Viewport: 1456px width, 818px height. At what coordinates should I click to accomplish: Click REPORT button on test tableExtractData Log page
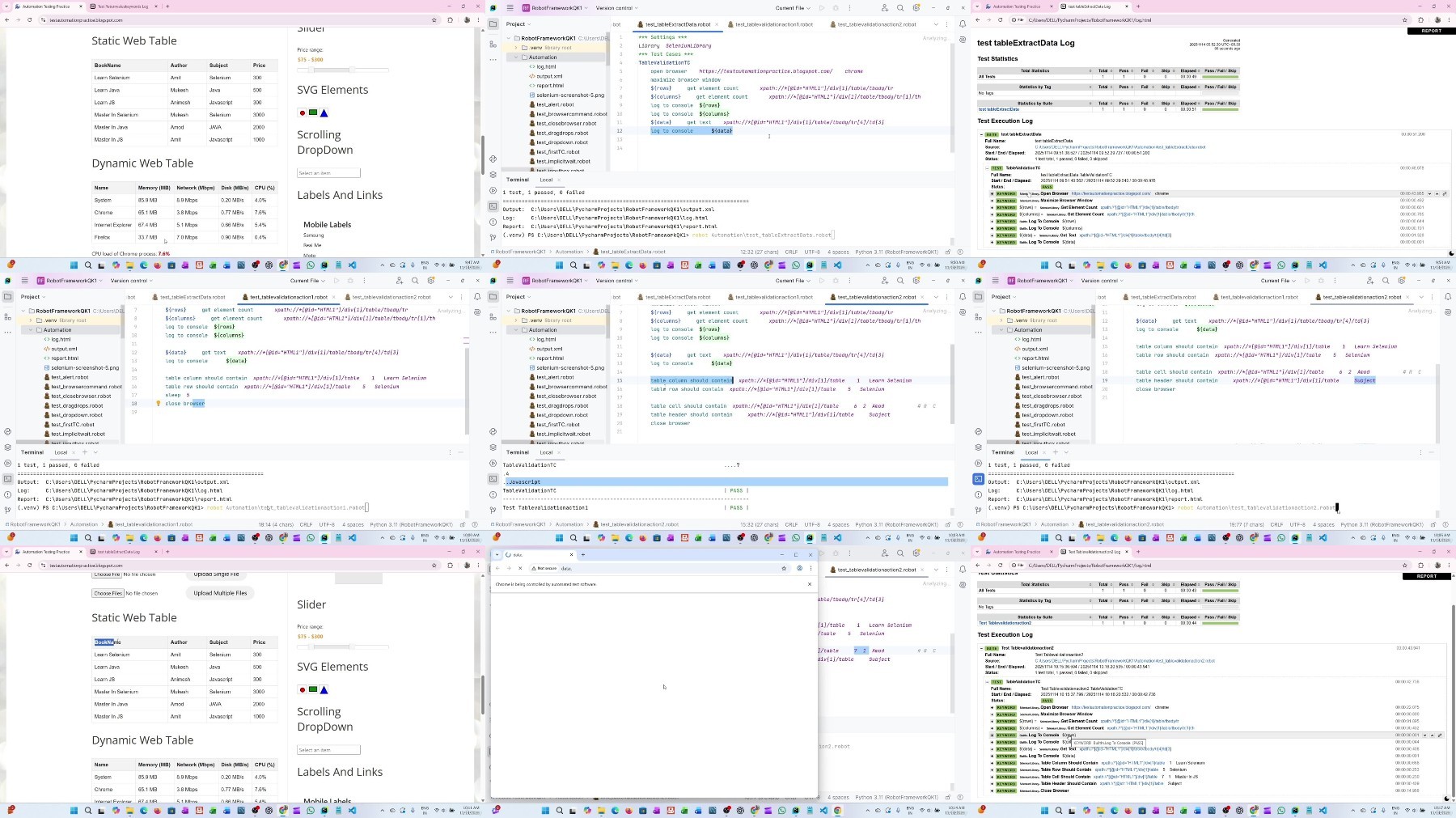(1431, 31)
